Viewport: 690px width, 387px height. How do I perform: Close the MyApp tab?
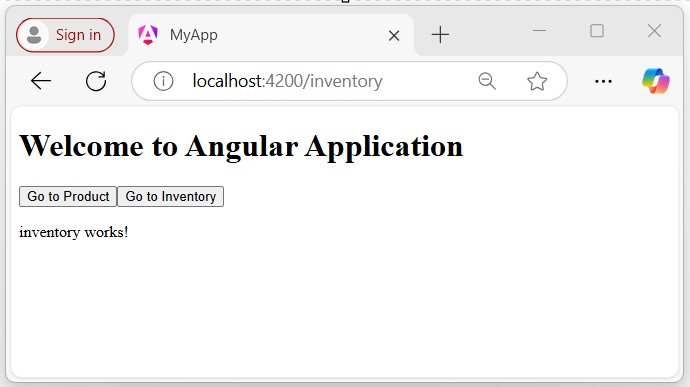(394, 36)
